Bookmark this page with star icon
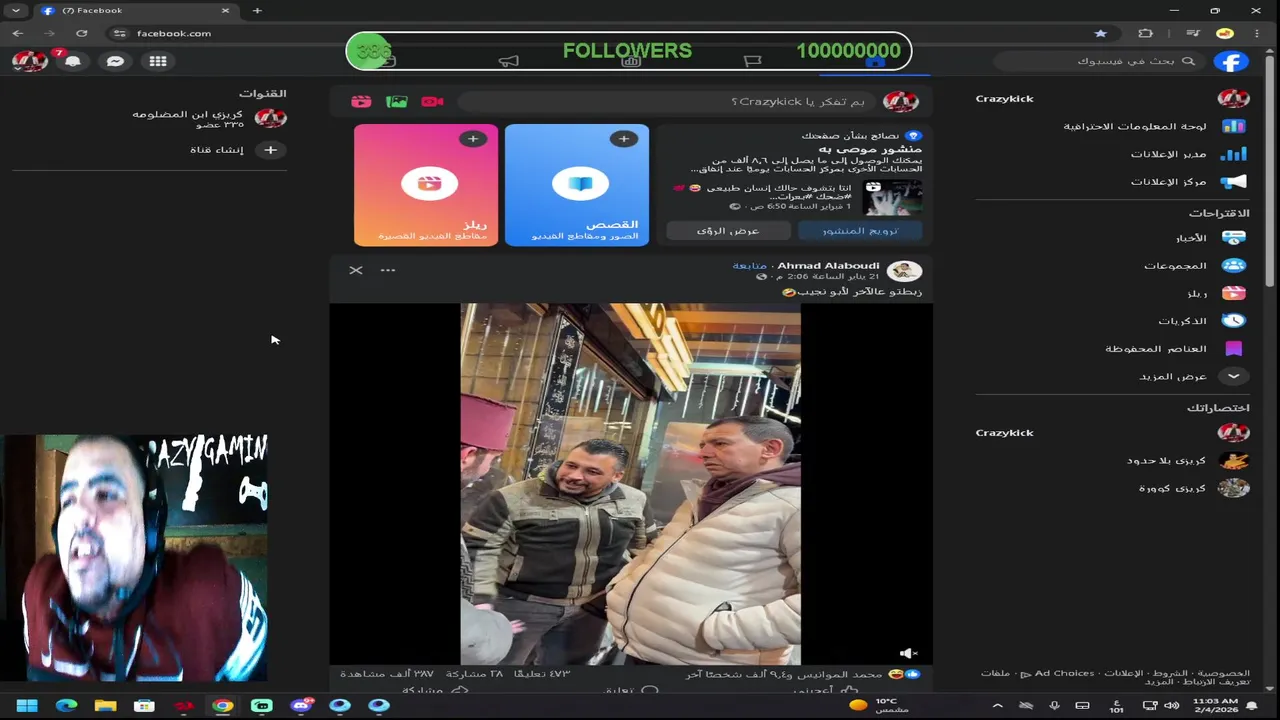 (x=1101, y=33)
